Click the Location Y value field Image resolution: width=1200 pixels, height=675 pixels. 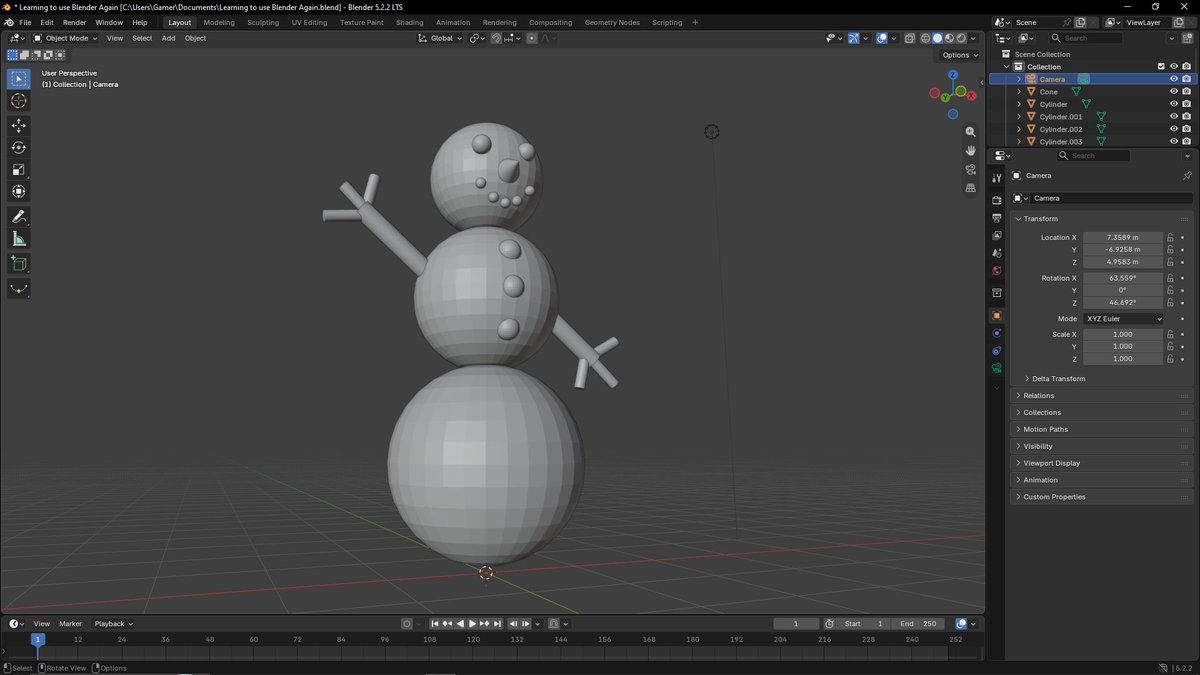tap(1123, 250)
